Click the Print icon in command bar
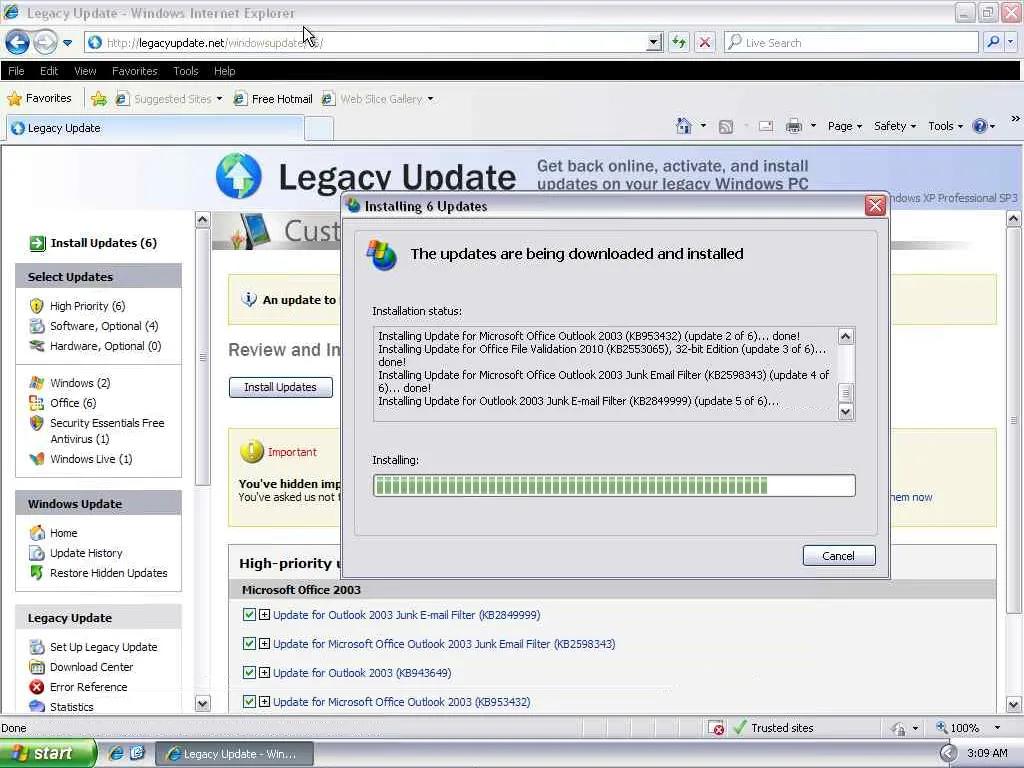The width and height of the screenshot is (1024, 768). 793,127
